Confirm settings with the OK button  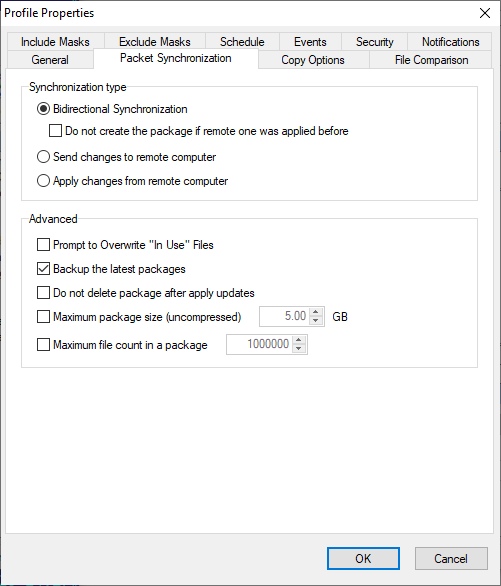(x=363, y=558)
